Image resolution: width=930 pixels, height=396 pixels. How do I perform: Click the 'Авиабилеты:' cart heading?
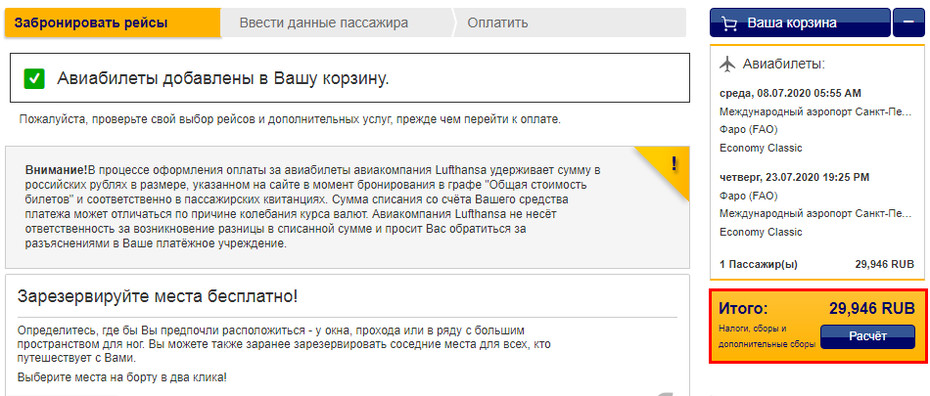click(785, 63)
